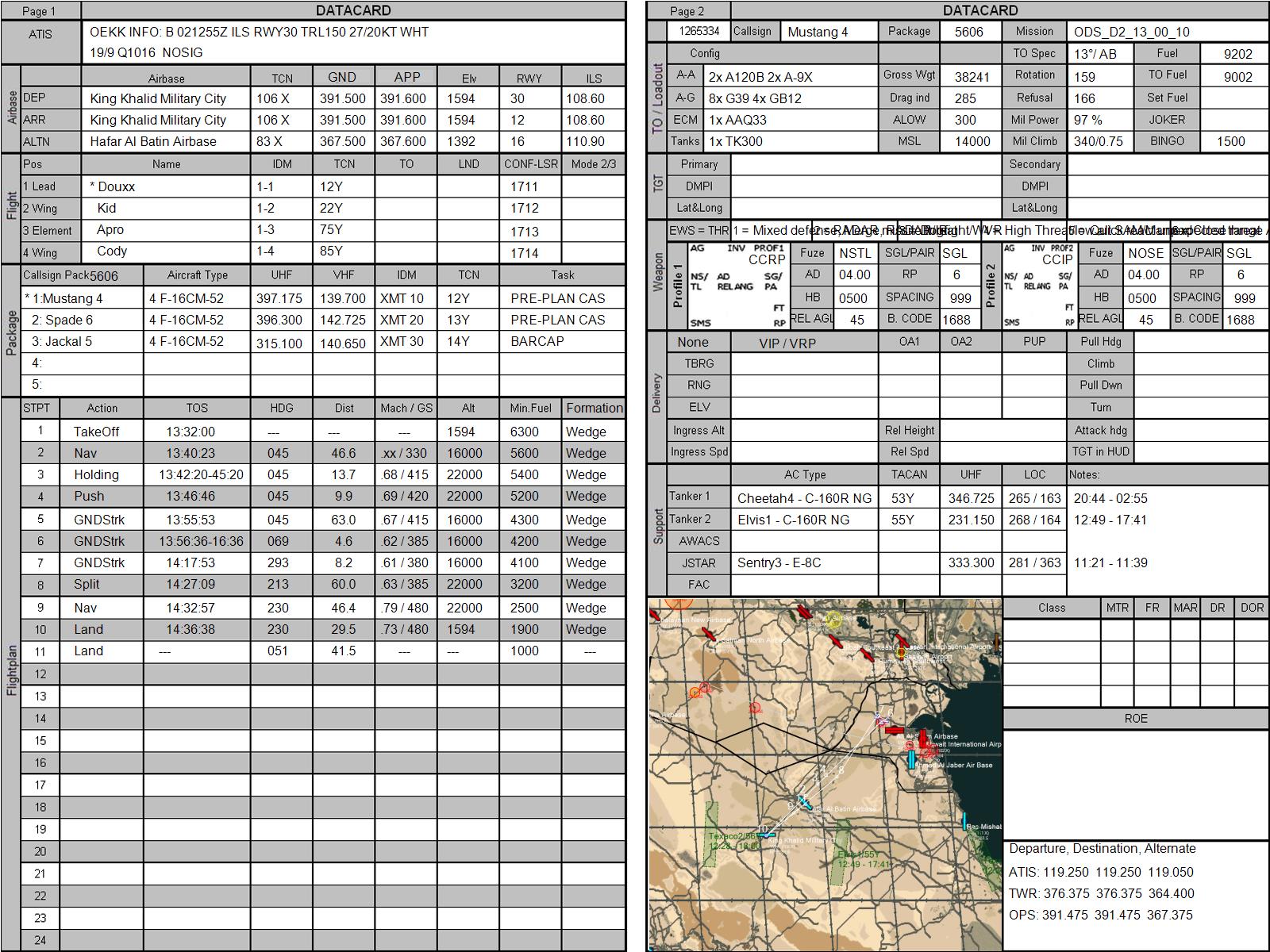Click steerpoint 5 distance 63.0
Screen dimensions: 1270x952
(344, 520)
